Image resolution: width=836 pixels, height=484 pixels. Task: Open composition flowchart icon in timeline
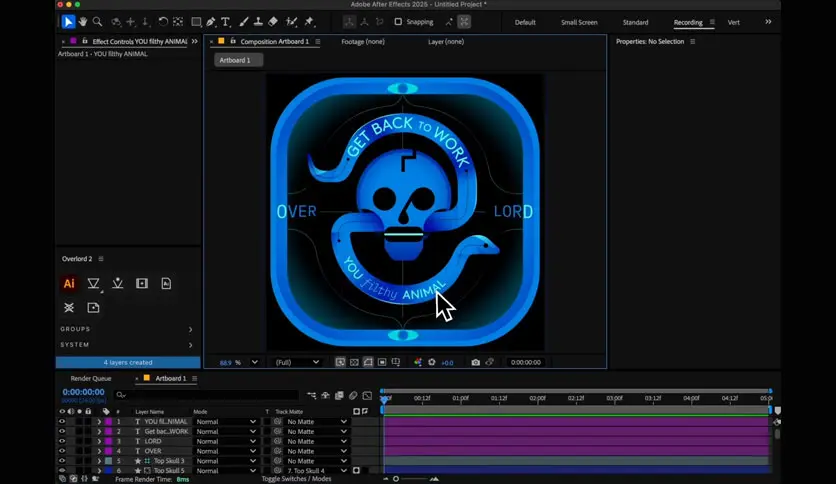click(x=311, y=396)
